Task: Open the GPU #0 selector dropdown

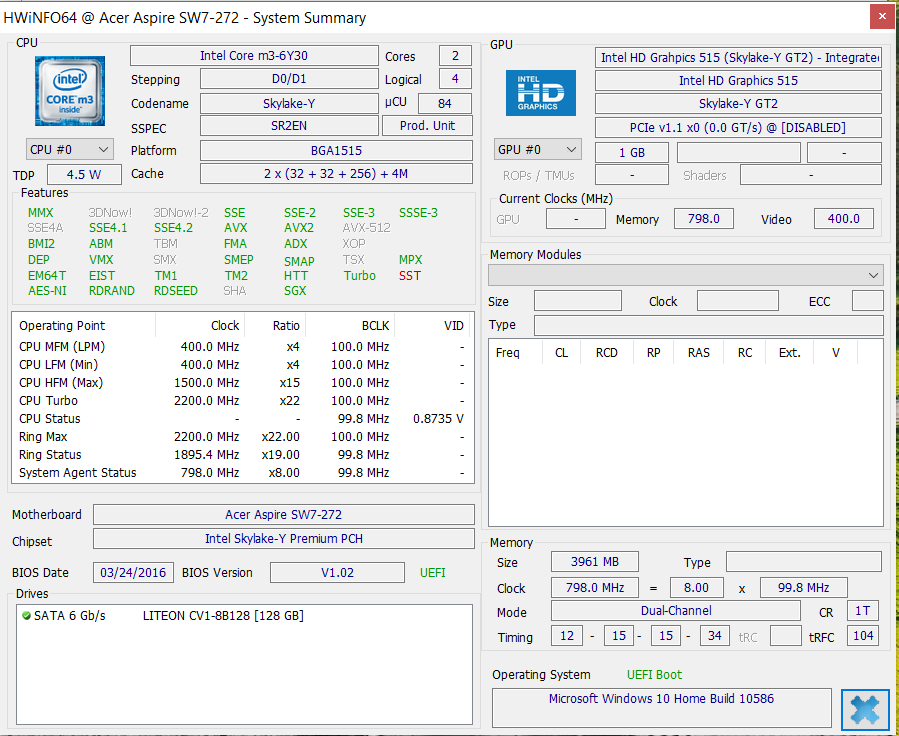Action: pos(538,149)
